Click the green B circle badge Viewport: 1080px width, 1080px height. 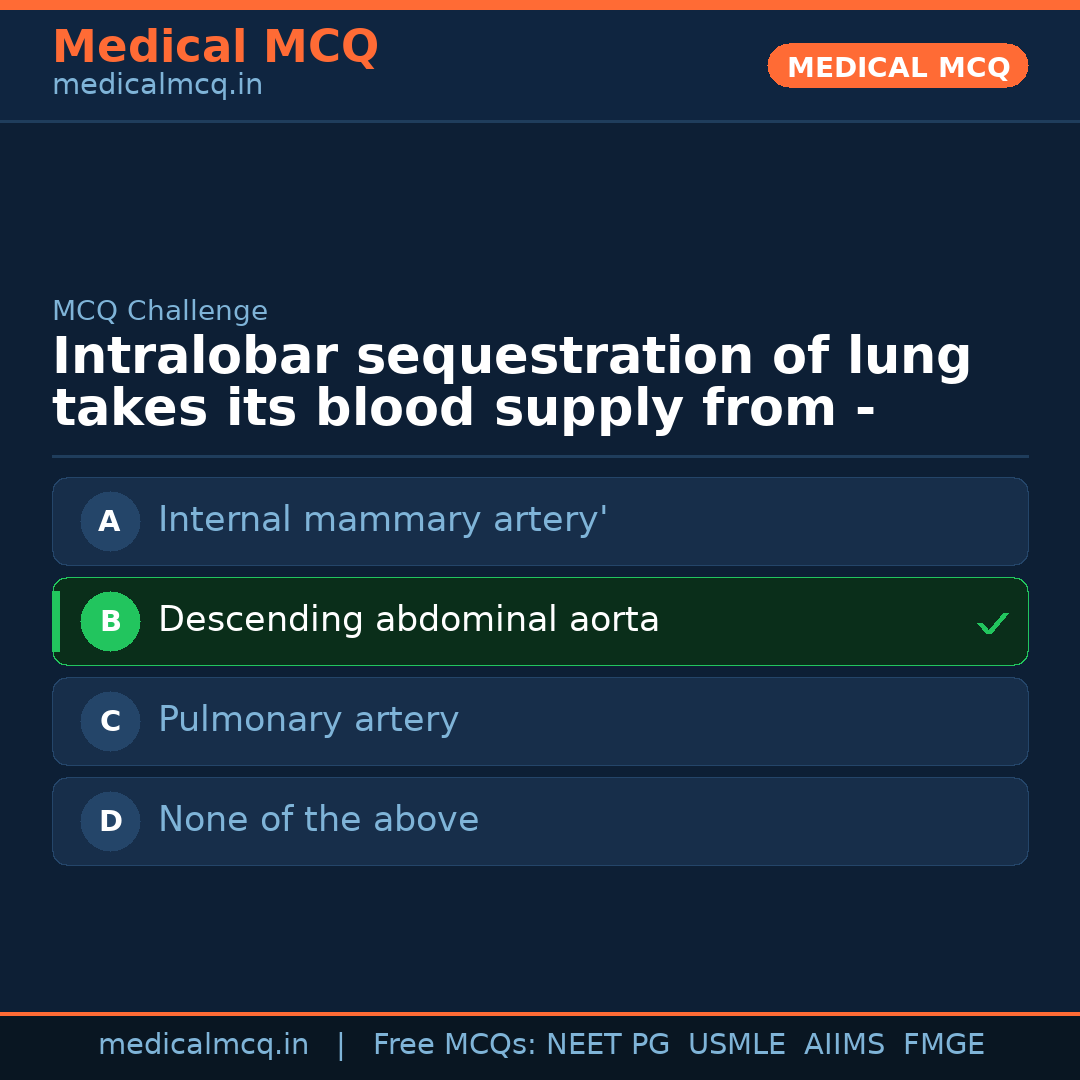tap(110, 621)
